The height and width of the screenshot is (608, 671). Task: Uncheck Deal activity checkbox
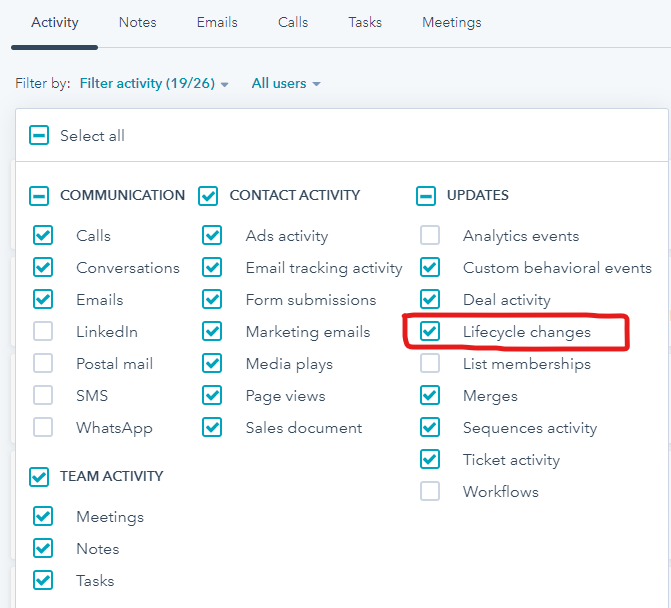pyautogui.click(x=430, y=299)
